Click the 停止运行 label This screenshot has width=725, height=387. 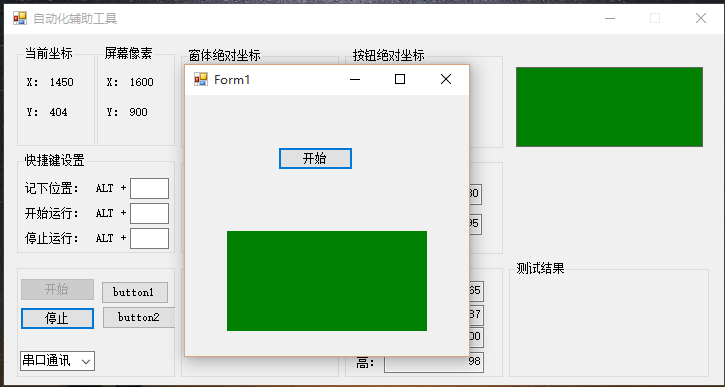coord(52,239)
